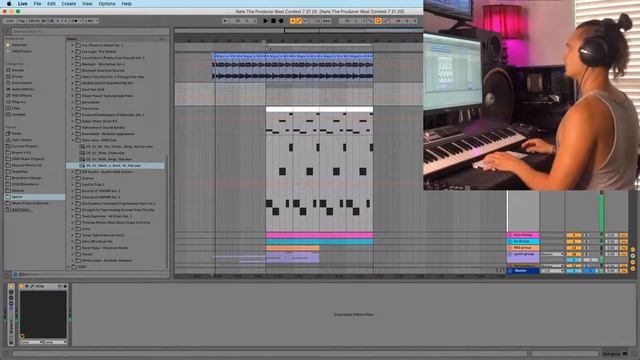This screenshot has height=360, width=640.
Task: Expand the White Label Modular Ambient folder
Action: (73, 260)
